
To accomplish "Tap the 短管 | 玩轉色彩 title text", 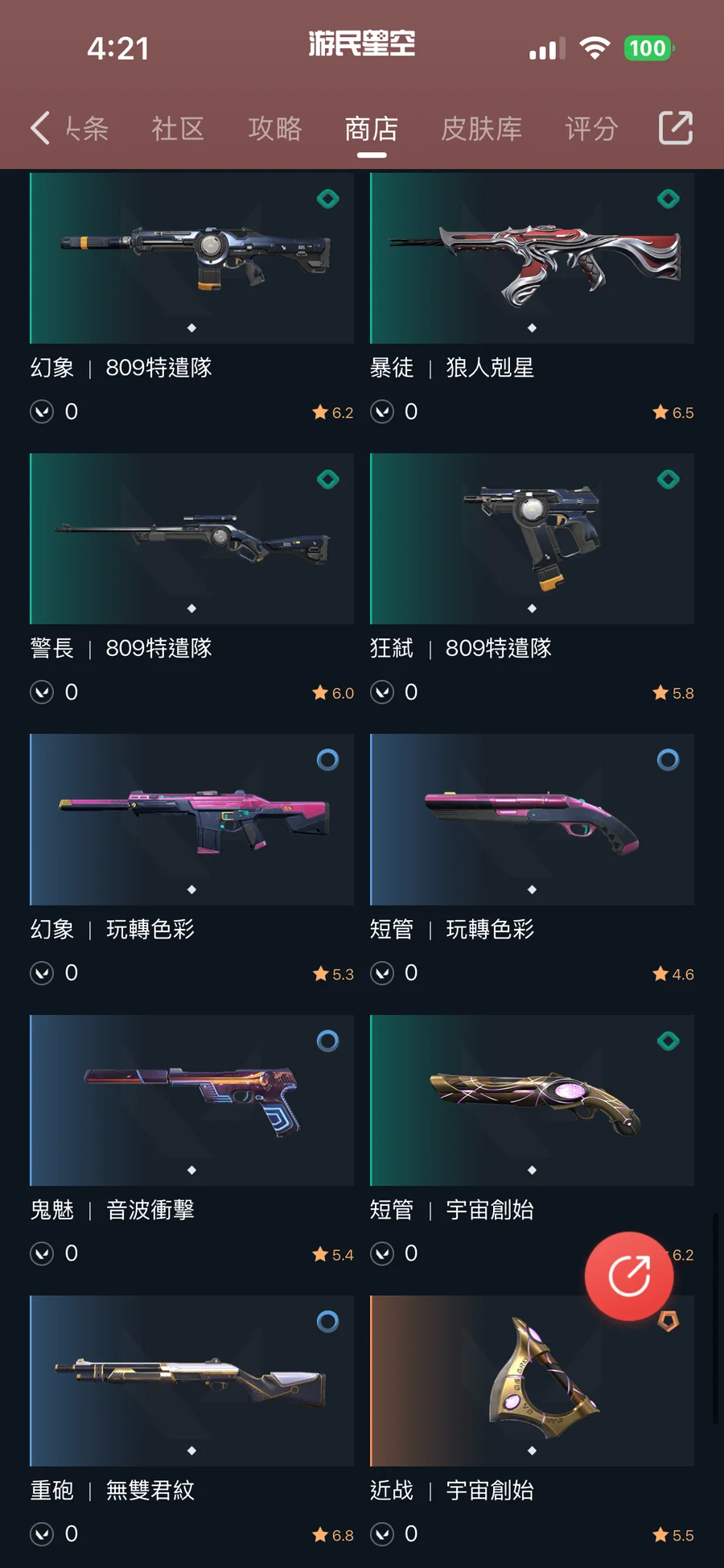I will [452, 929].
